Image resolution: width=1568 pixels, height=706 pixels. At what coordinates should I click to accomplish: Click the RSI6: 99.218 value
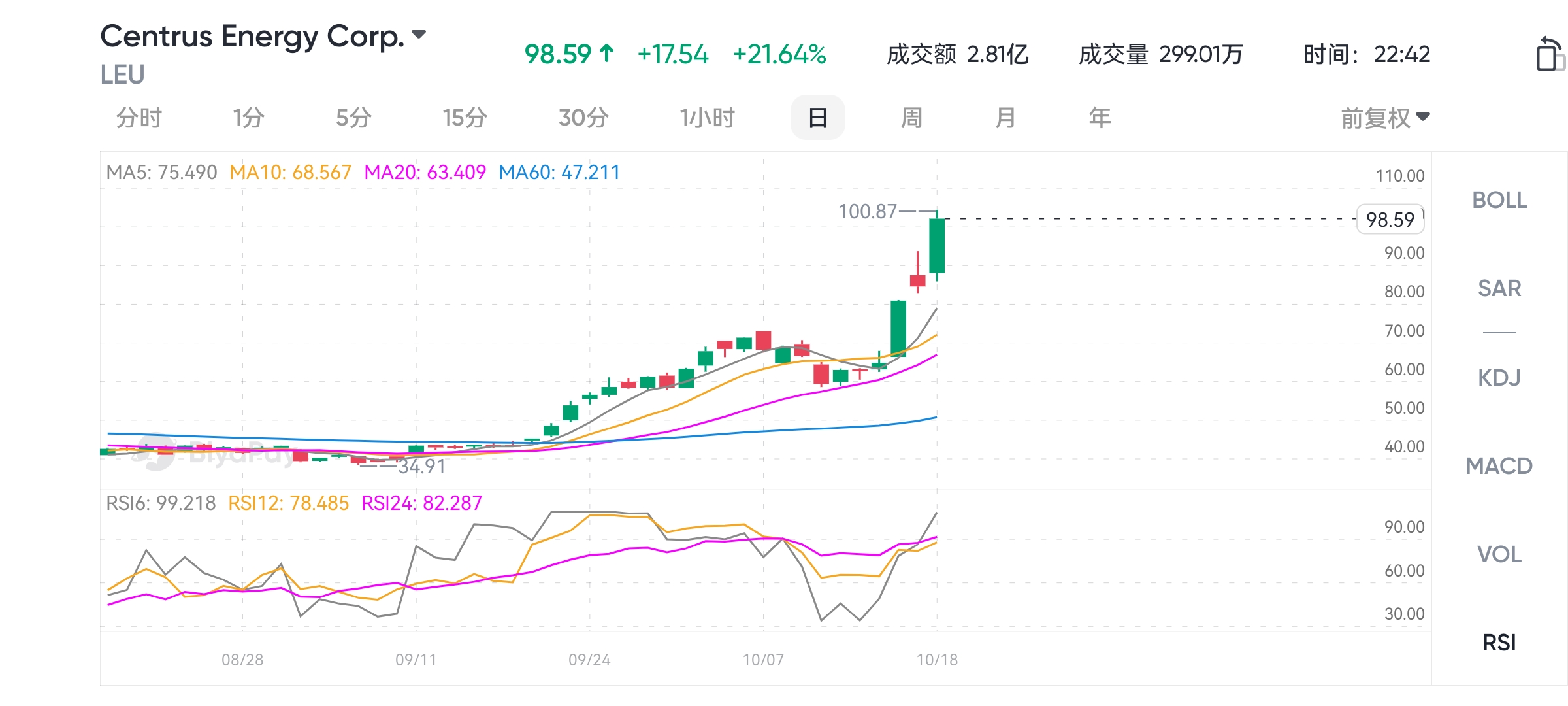tap(161, 503)
